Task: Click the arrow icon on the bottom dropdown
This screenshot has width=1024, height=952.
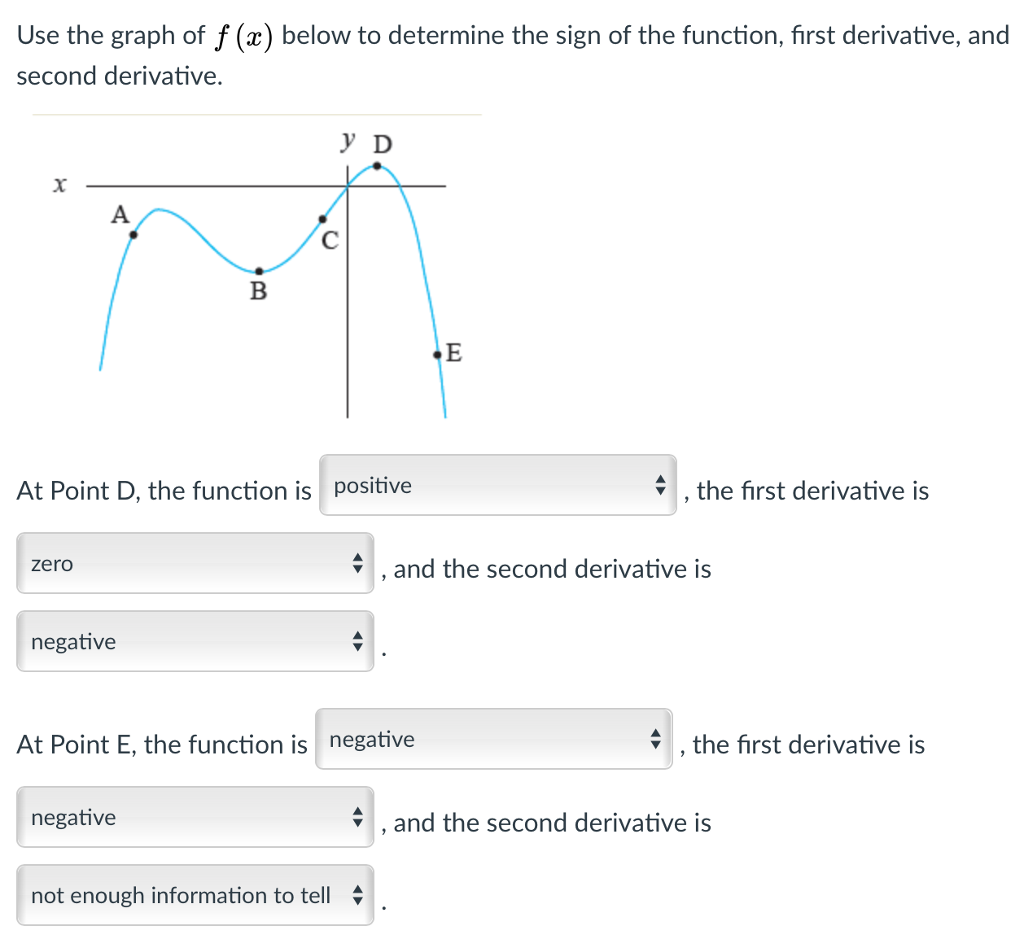Action: [x=358, y=895]
